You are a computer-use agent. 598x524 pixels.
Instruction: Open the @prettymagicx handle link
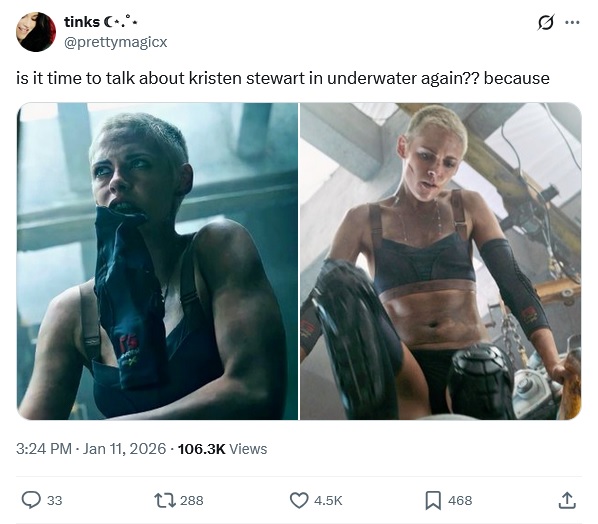click(116, 42)
